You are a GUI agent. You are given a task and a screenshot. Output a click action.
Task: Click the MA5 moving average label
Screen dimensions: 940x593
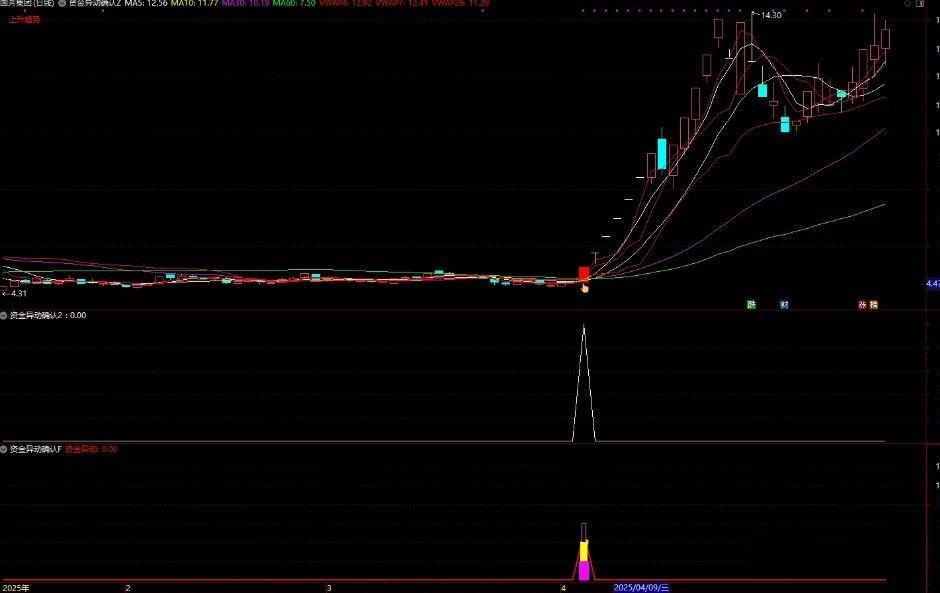146,4
